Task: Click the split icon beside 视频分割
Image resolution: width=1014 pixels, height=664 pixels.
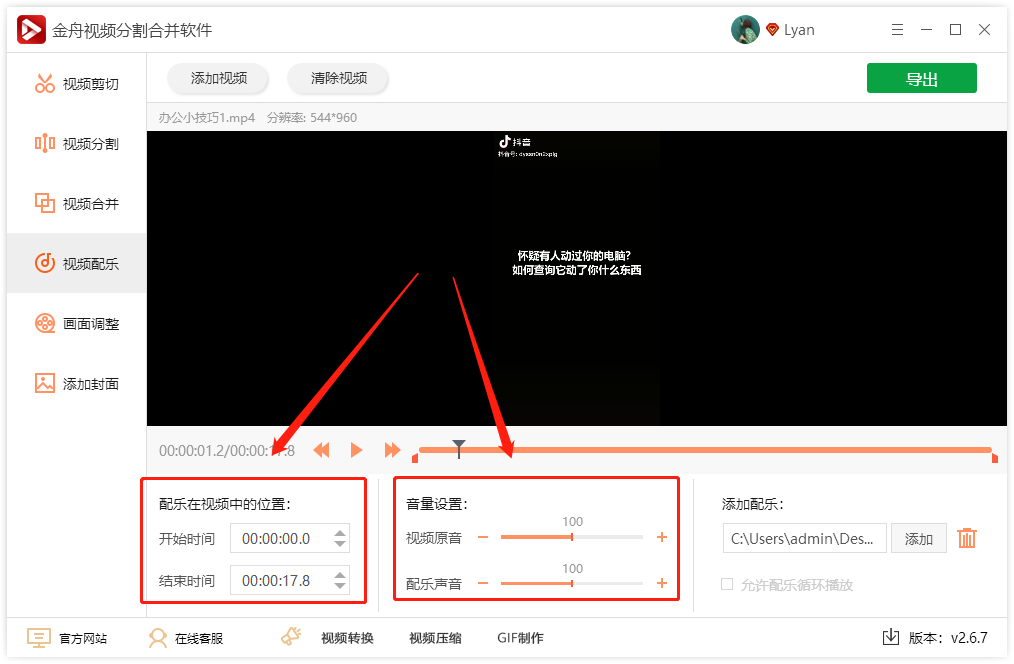Action: click(x=45, y=143)
